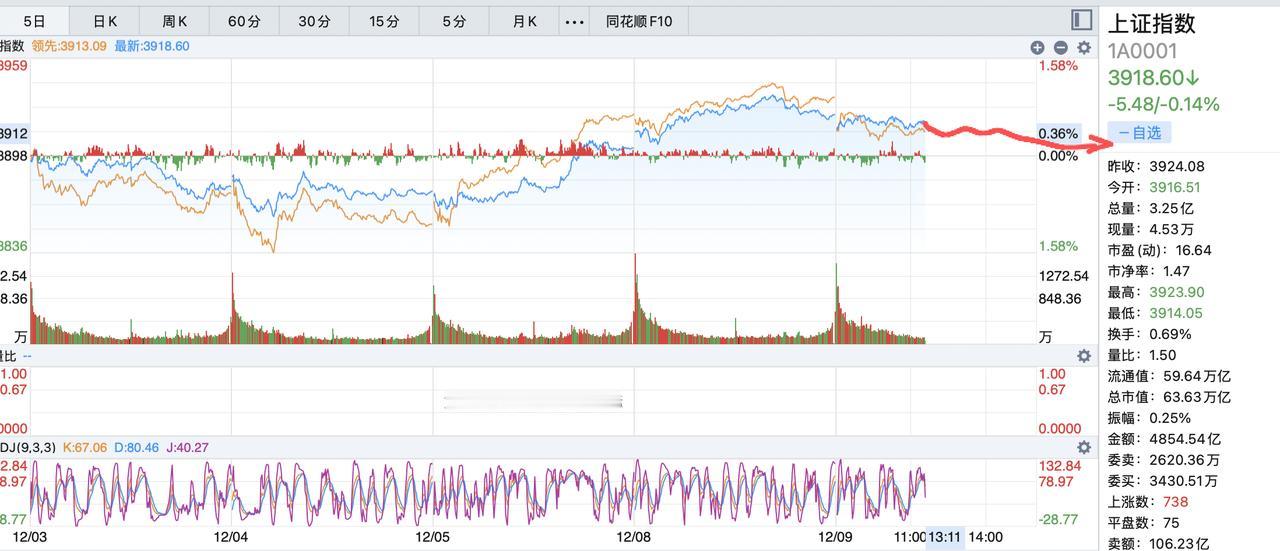Open more period options (three dots)

574,21
